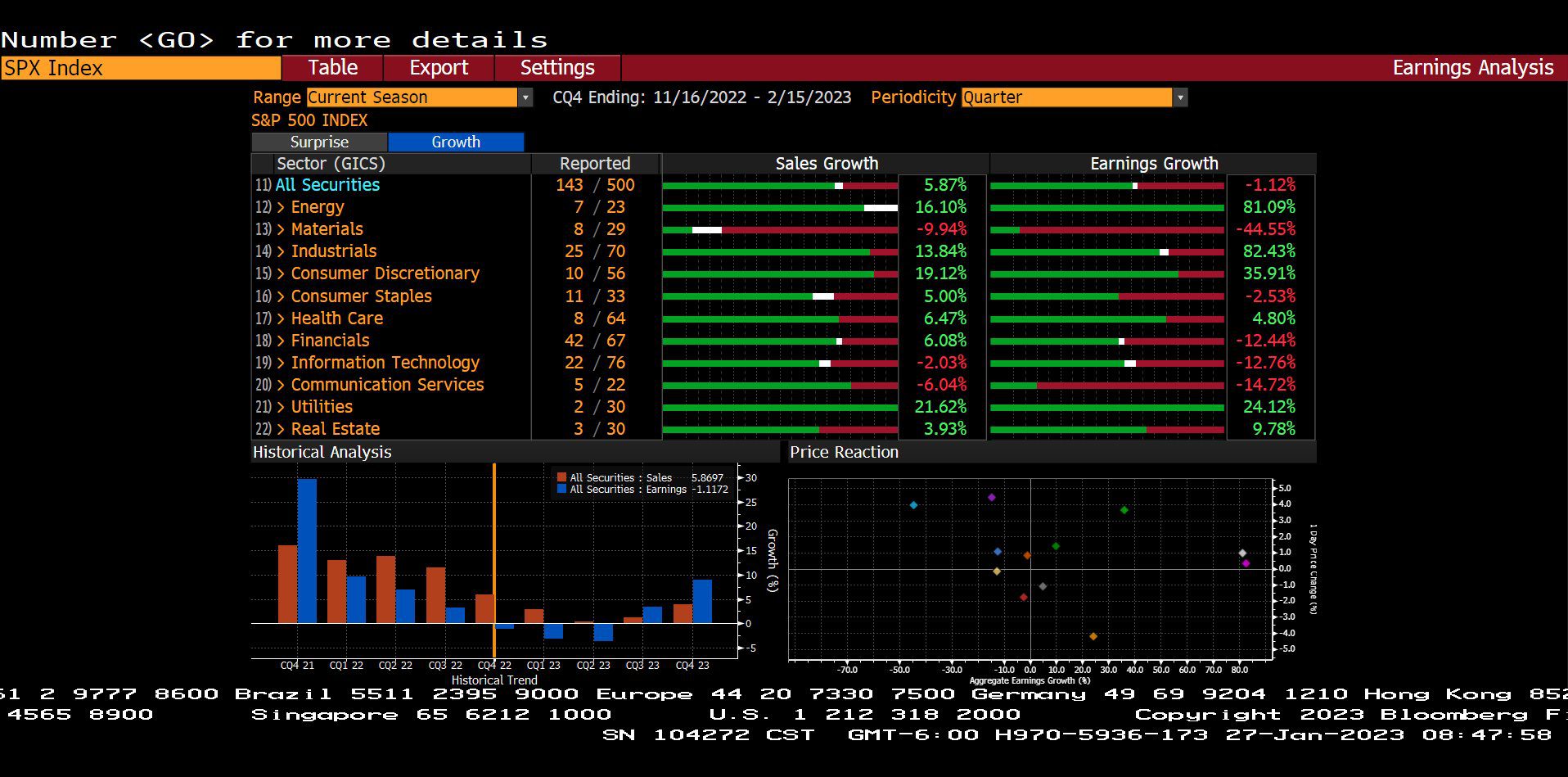Click the light blue scatter diamond point

913,505
